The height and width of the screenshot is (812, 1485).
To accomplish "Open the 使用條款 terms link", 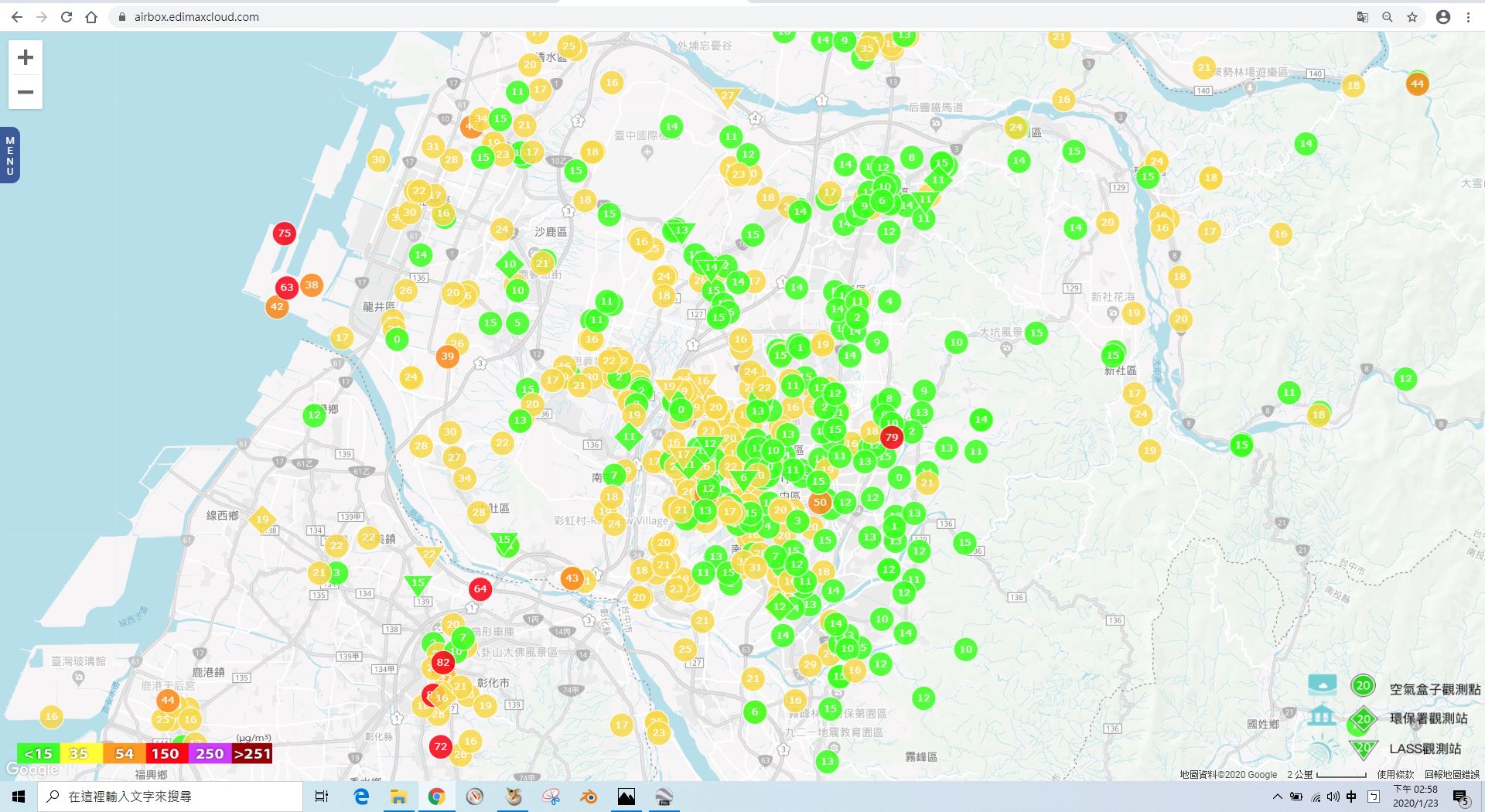I will click(x=1395, y=774).
